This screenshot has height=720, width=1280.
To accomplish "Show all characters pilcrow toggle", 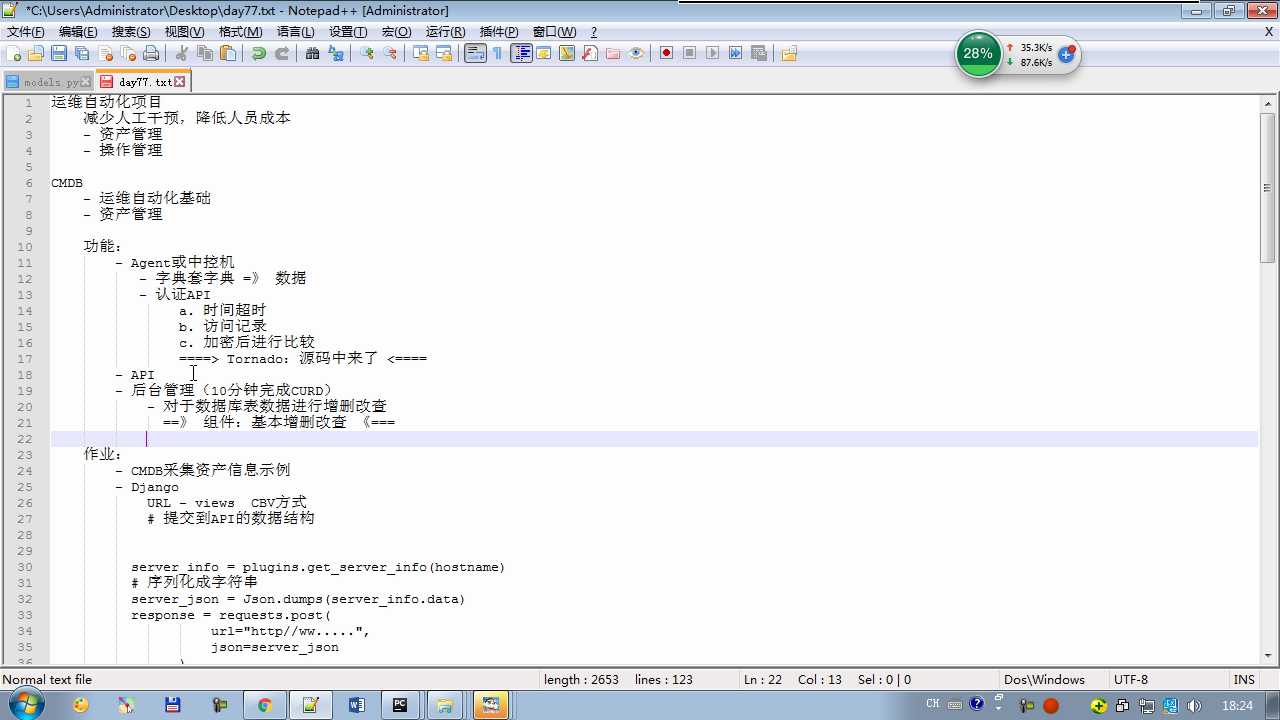I will tap(498, 53).
